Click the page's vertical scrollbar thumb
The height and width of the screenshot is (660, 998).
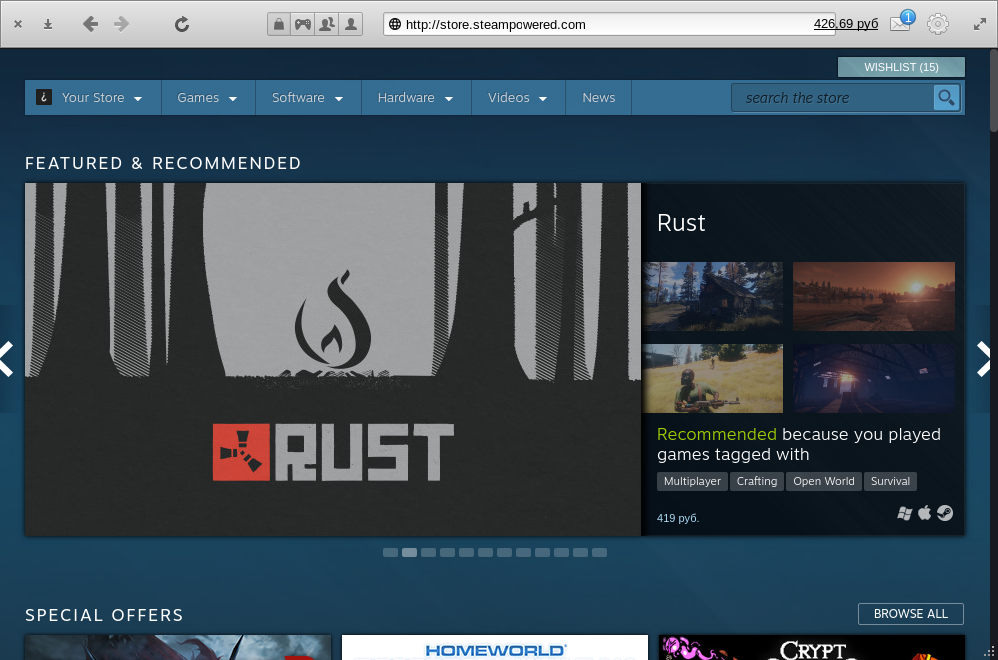(x=994, y=91)
